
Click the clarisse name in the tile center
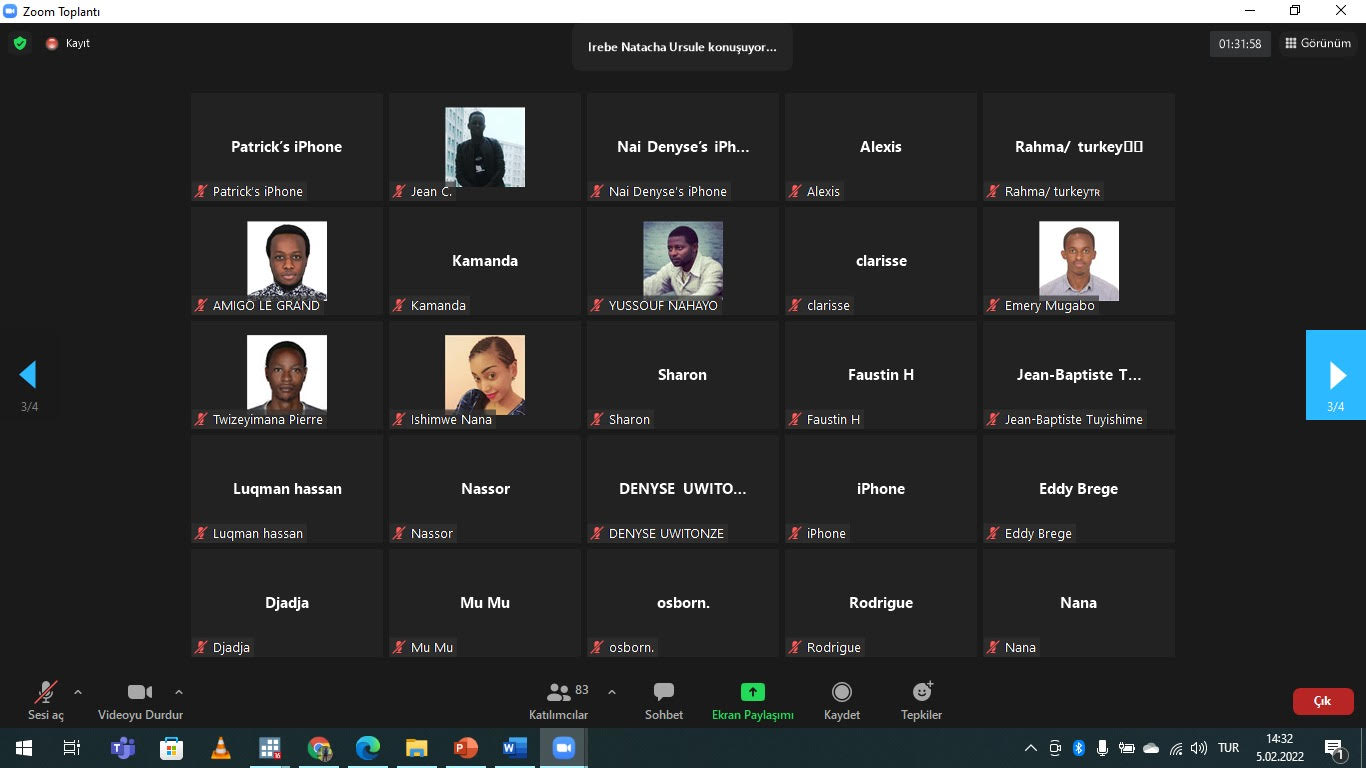coord(881,261)
